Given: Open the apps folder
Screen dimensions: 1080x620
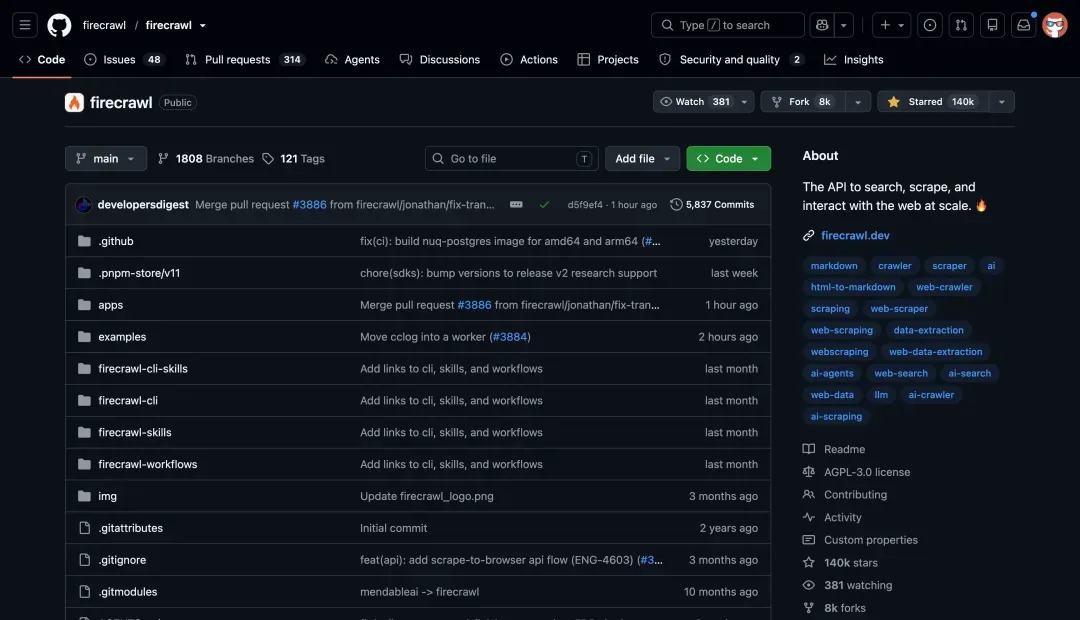Looking at the screenshot, I should click(x=110, y=305).
